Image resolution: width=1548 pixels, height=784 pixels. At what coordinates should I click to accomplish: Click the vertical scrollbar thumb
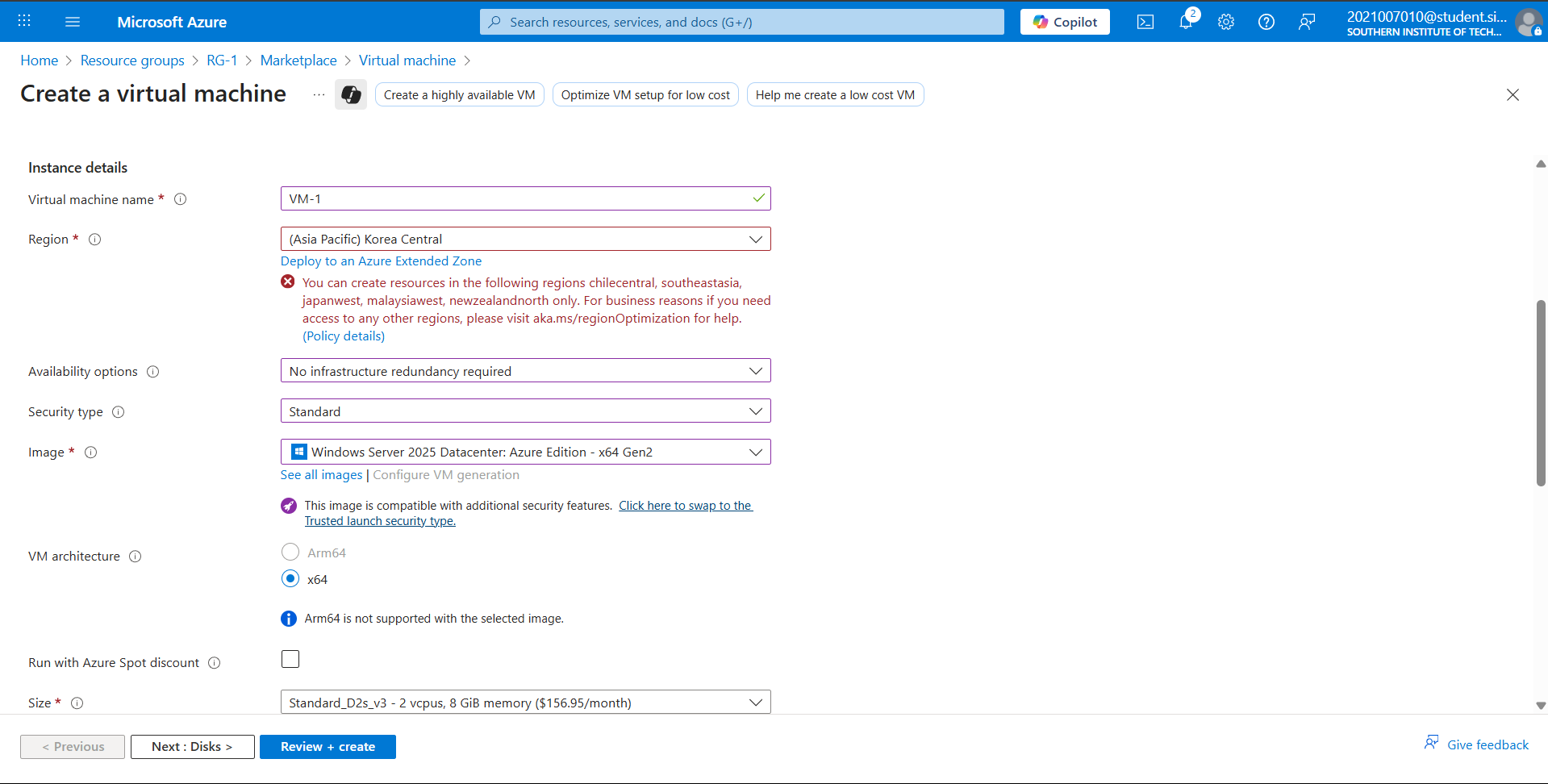pos(1541,393)
